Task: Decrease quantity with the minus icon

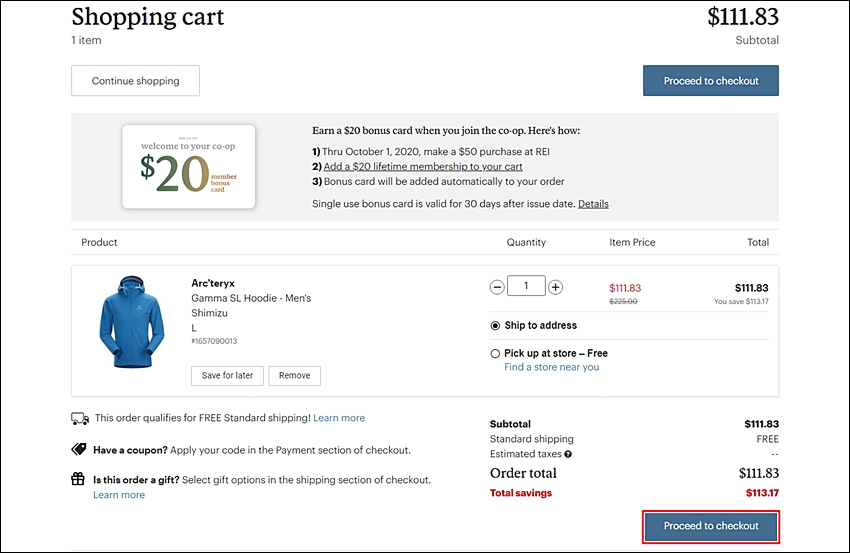Action: coord(497,287)
